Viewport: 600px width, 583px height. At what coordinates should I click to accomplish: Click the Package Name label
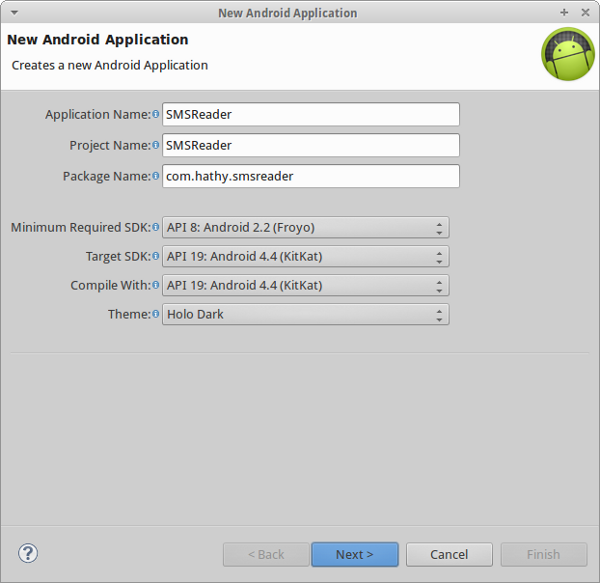pos(107,176)
